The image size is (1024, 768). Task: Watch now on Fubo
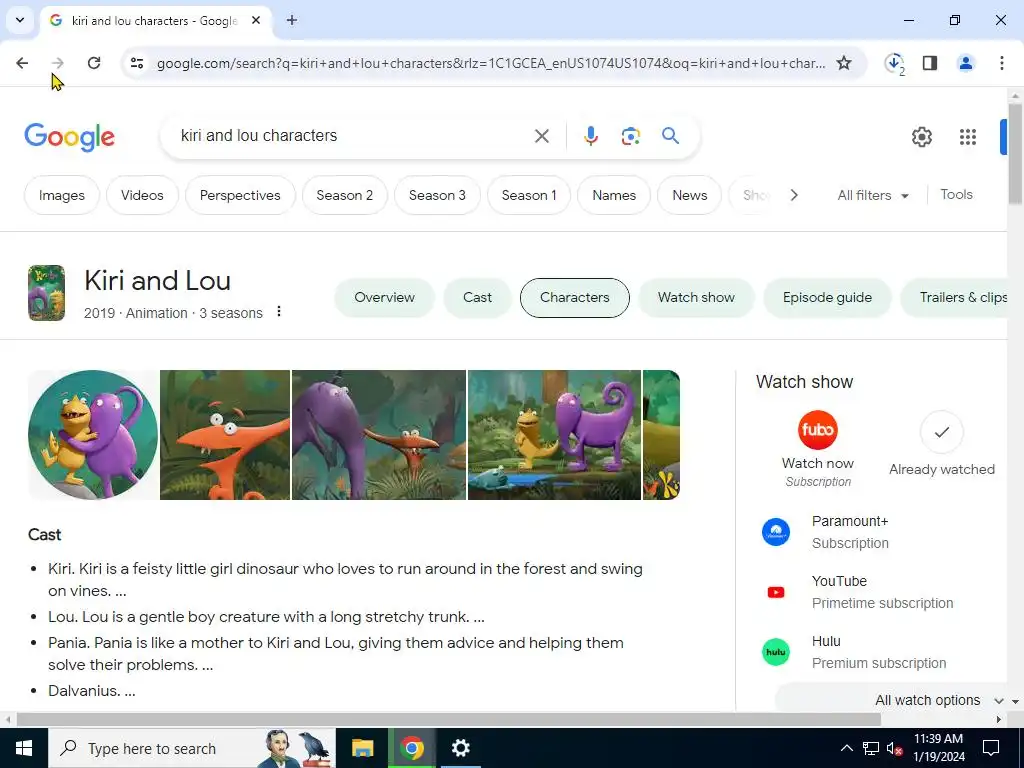(818, 449)
